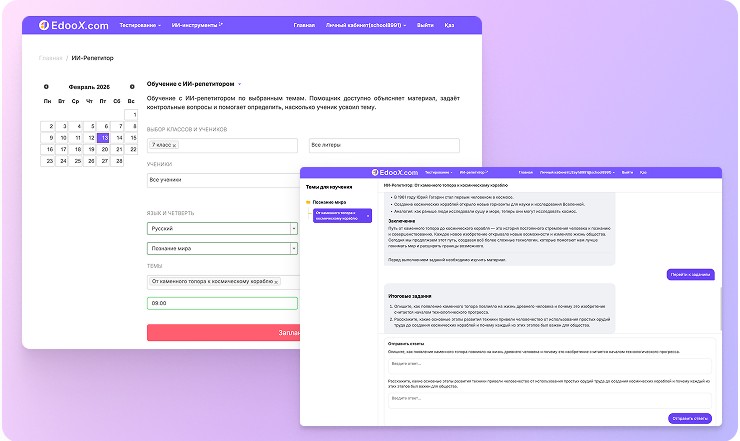The height and width of the screenshot is (441, 740).
Task: Click the folder icon next to 'Познание мира'
Action: click(308, 202)
